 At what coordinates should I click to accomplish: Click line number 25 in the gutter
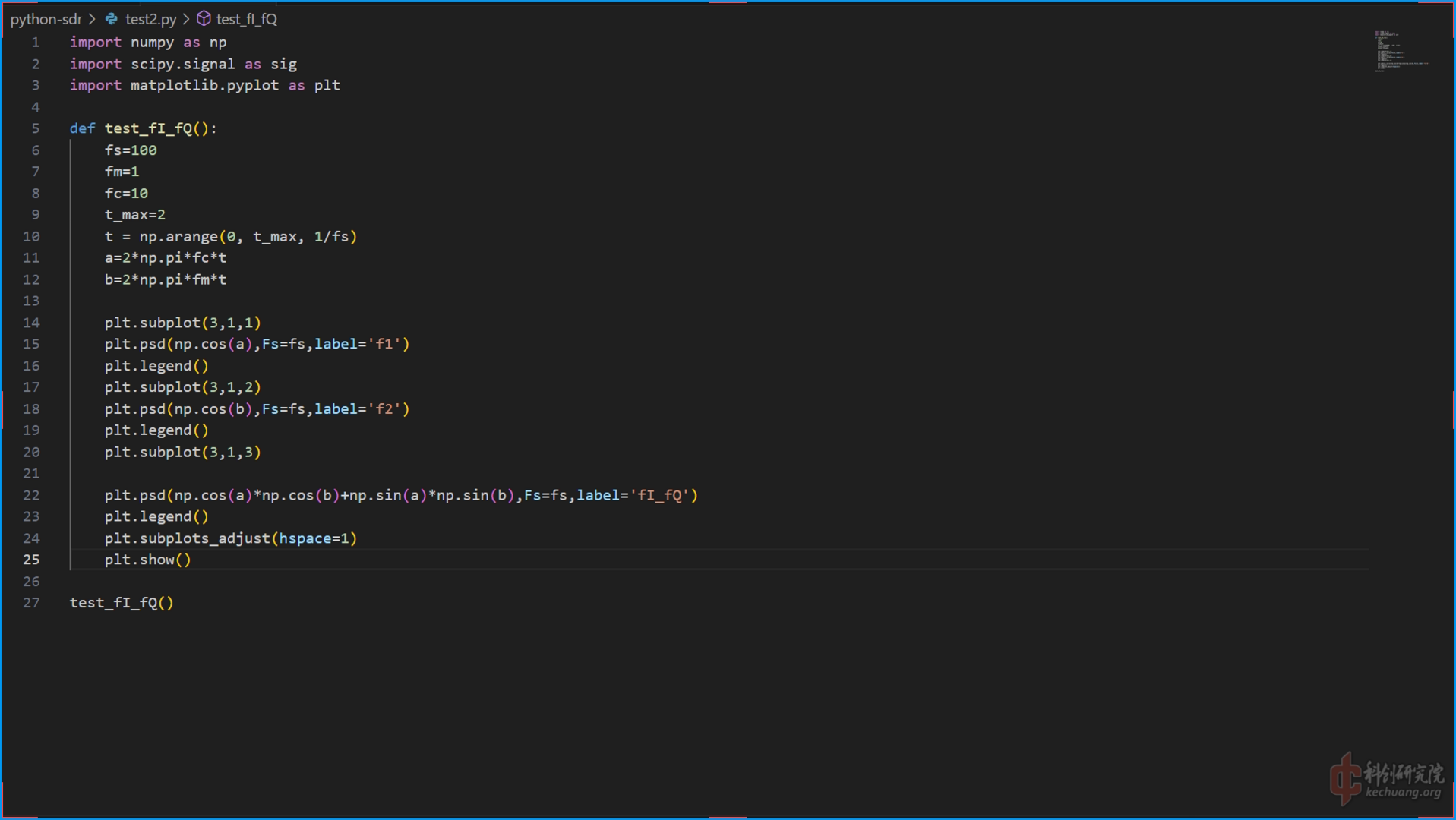[31, 560]
